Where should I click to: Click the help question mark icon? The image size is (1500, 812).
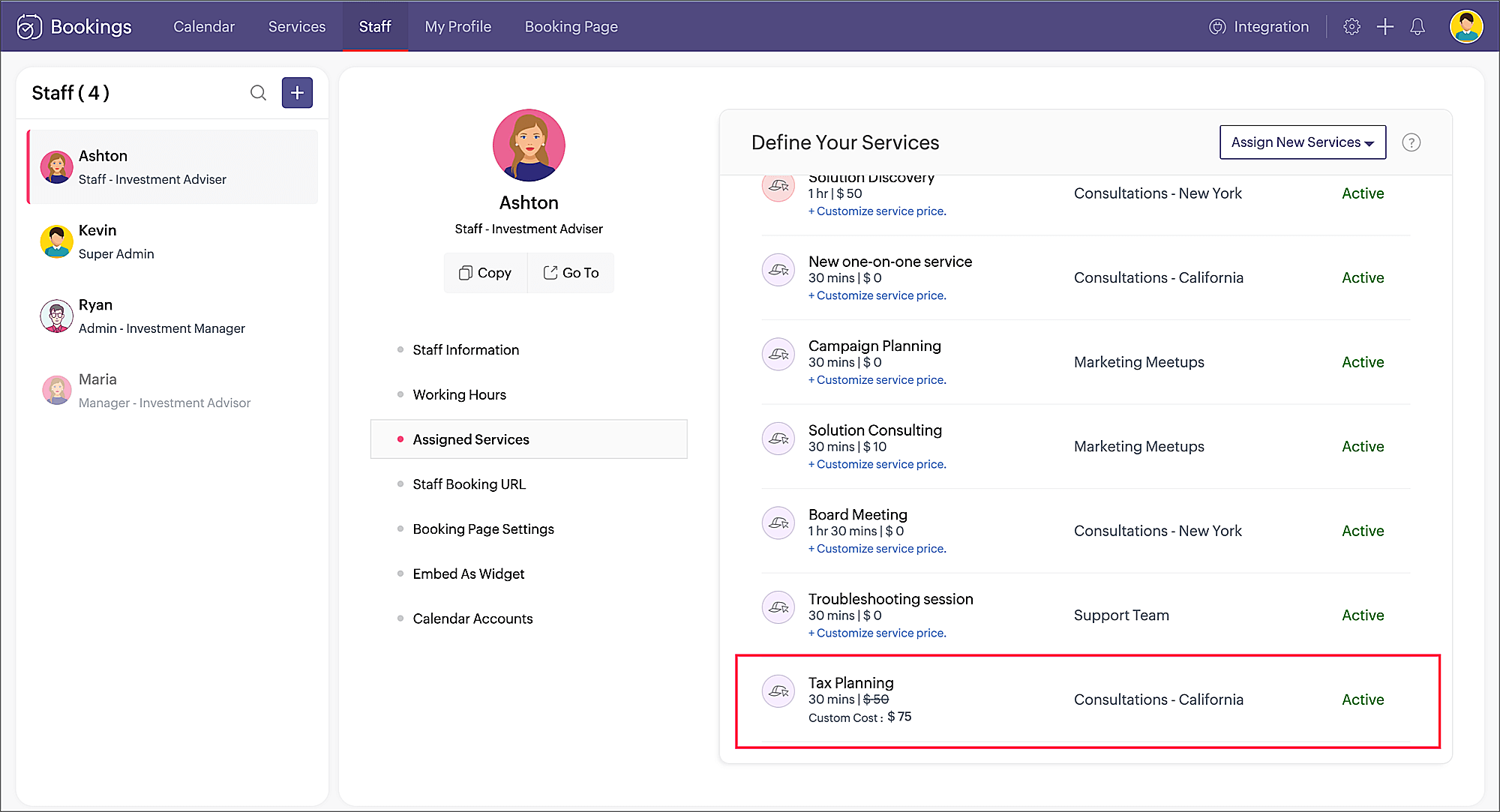[x=1411, y=142]
